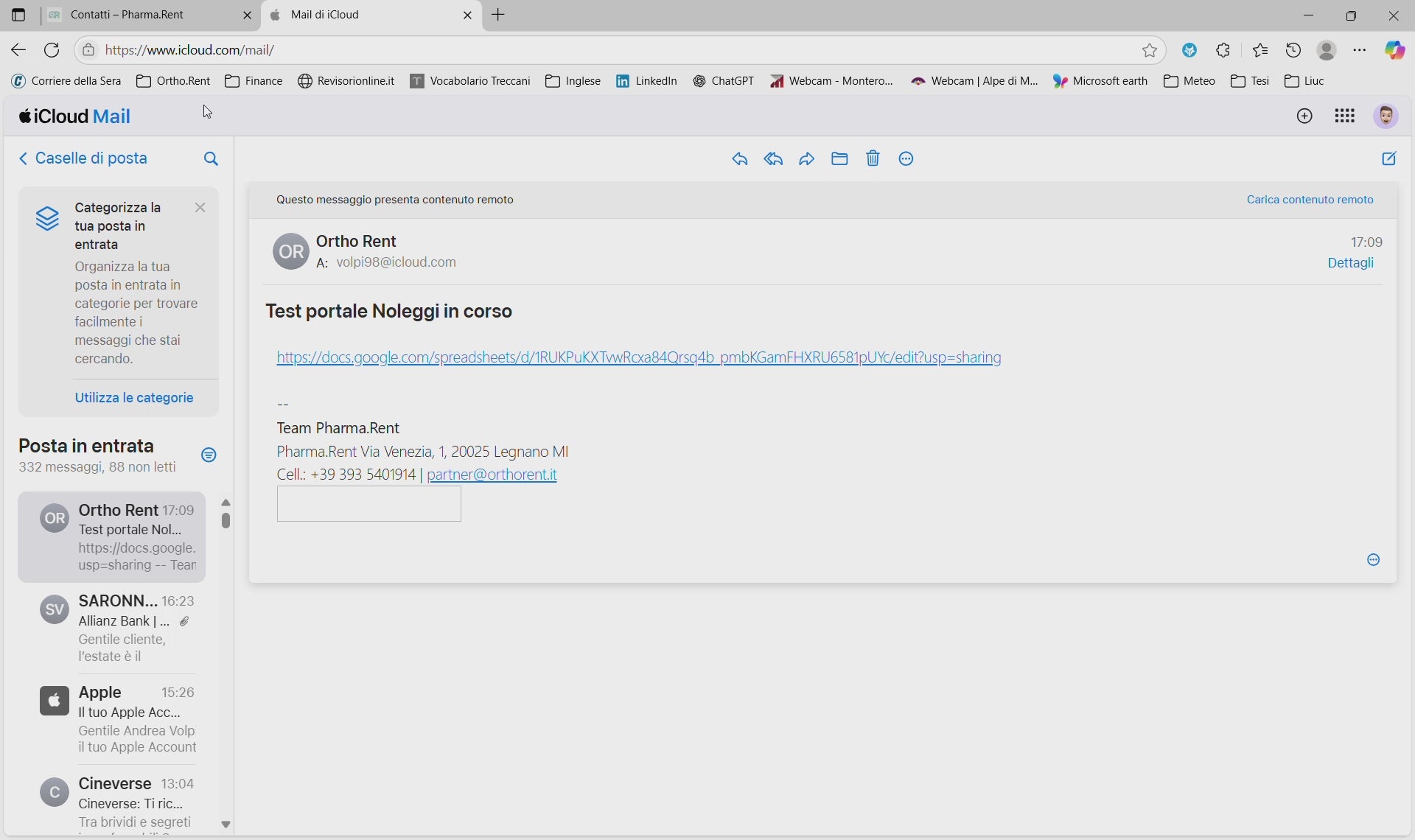
Task: Open the iCloud apps grid launcher
Action: (x=1345, y=116)
